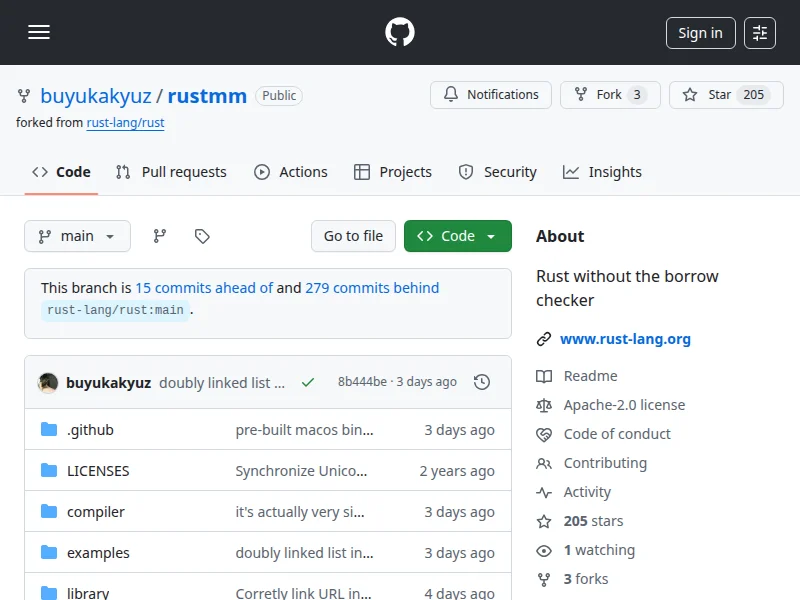
Task: Fork the rustmm repository
Action: click(x=610, y=95)
